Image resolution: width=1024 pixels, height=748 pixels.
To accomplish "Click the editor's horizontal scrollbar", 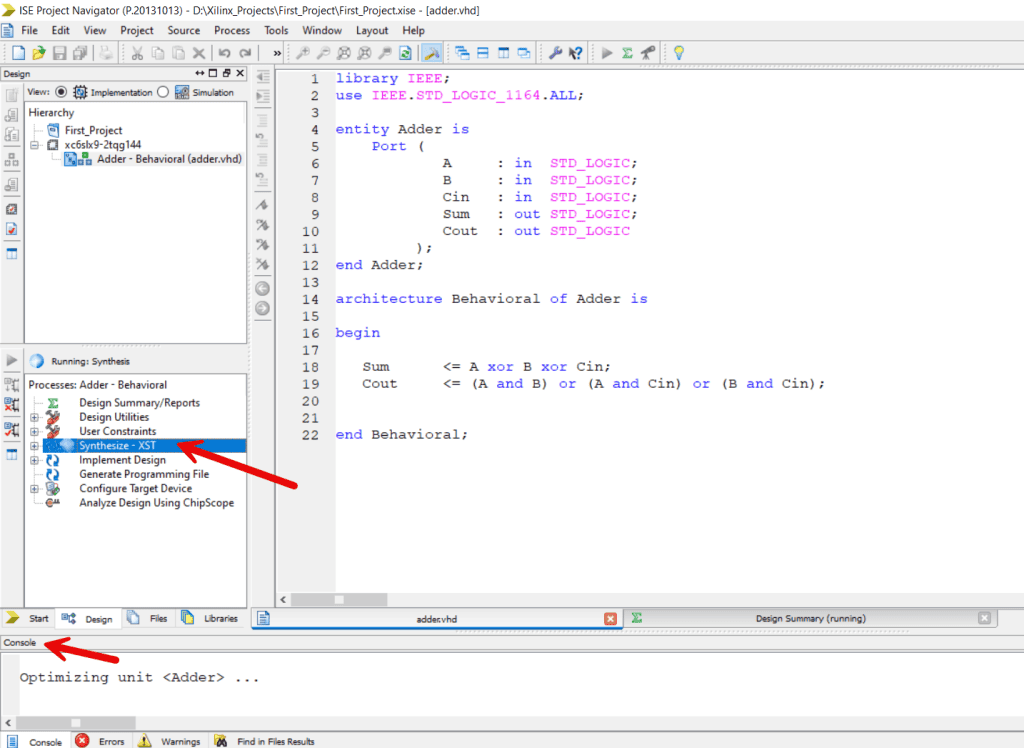I will [340, 600].
